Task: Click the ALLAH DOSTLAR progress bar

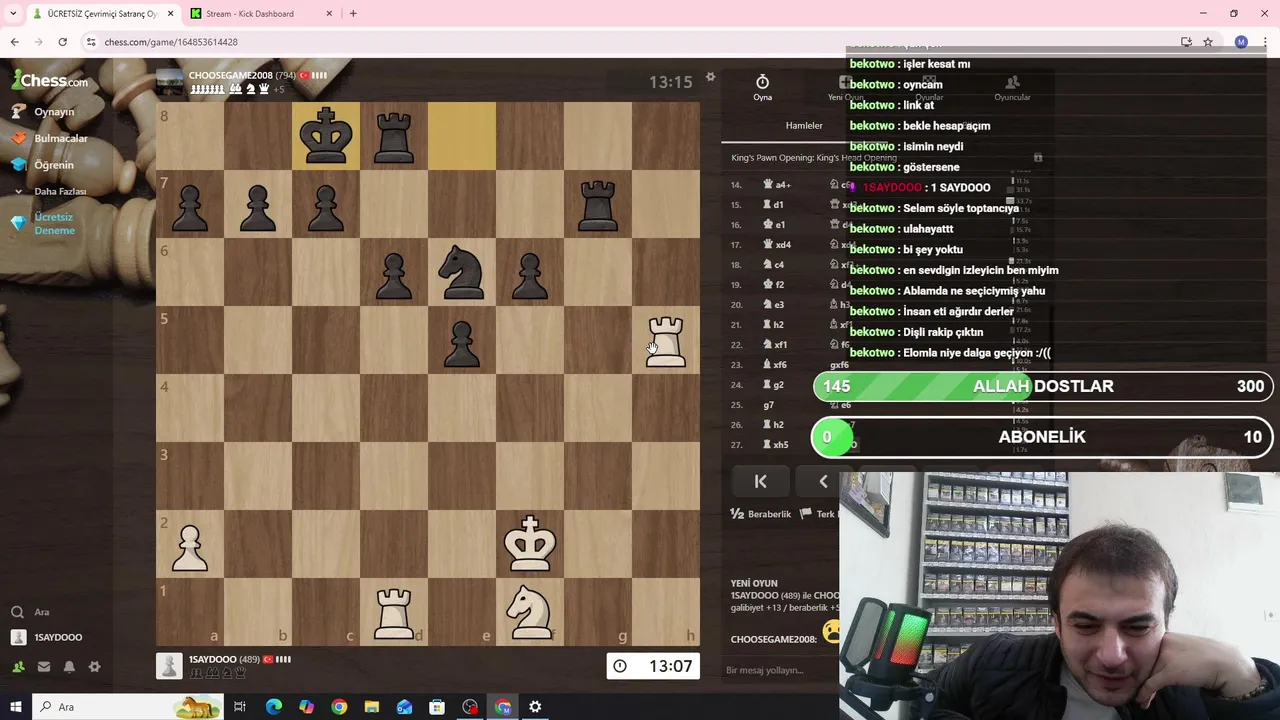Action: click(x=1043, y=386)
